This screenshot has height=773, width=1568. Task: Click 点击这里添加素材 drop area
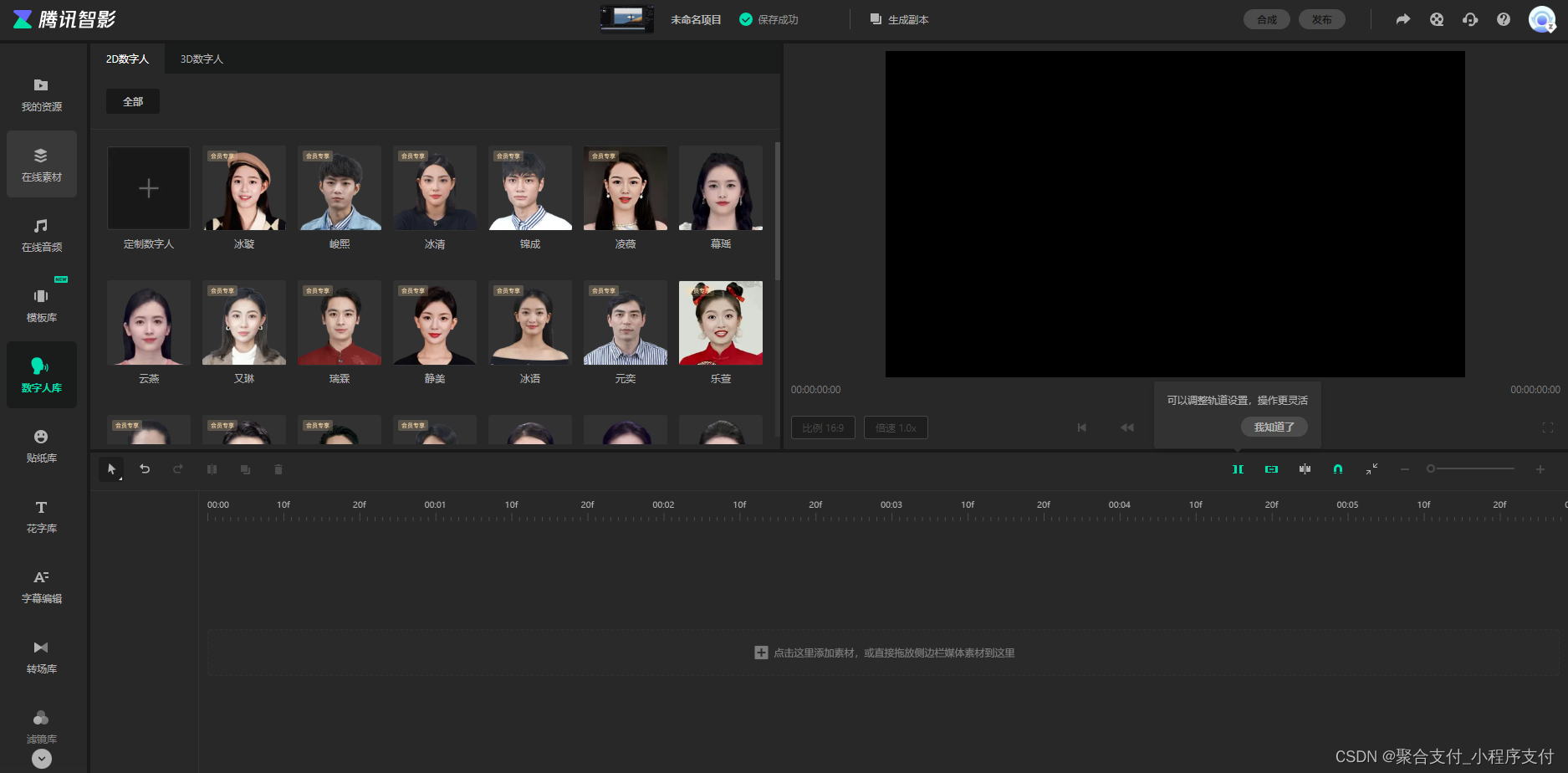pos(884,653)
